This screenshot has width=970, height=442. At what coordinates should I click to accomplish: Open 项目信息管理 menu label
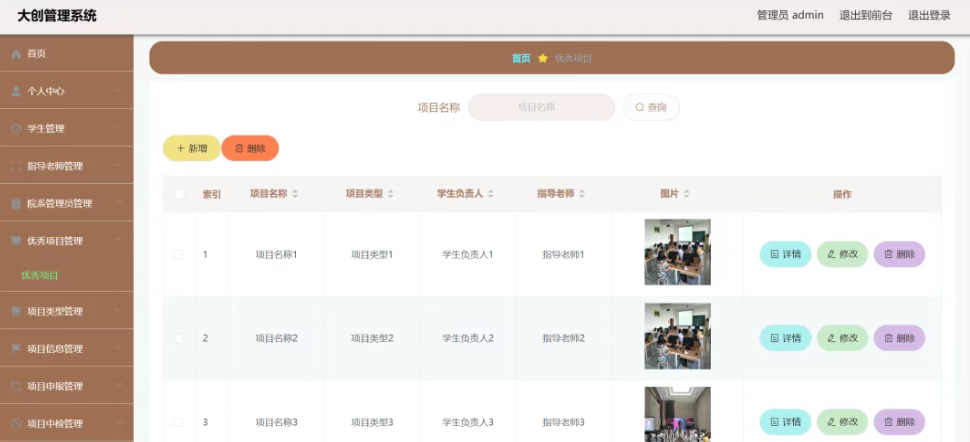[x=55, y=349]
